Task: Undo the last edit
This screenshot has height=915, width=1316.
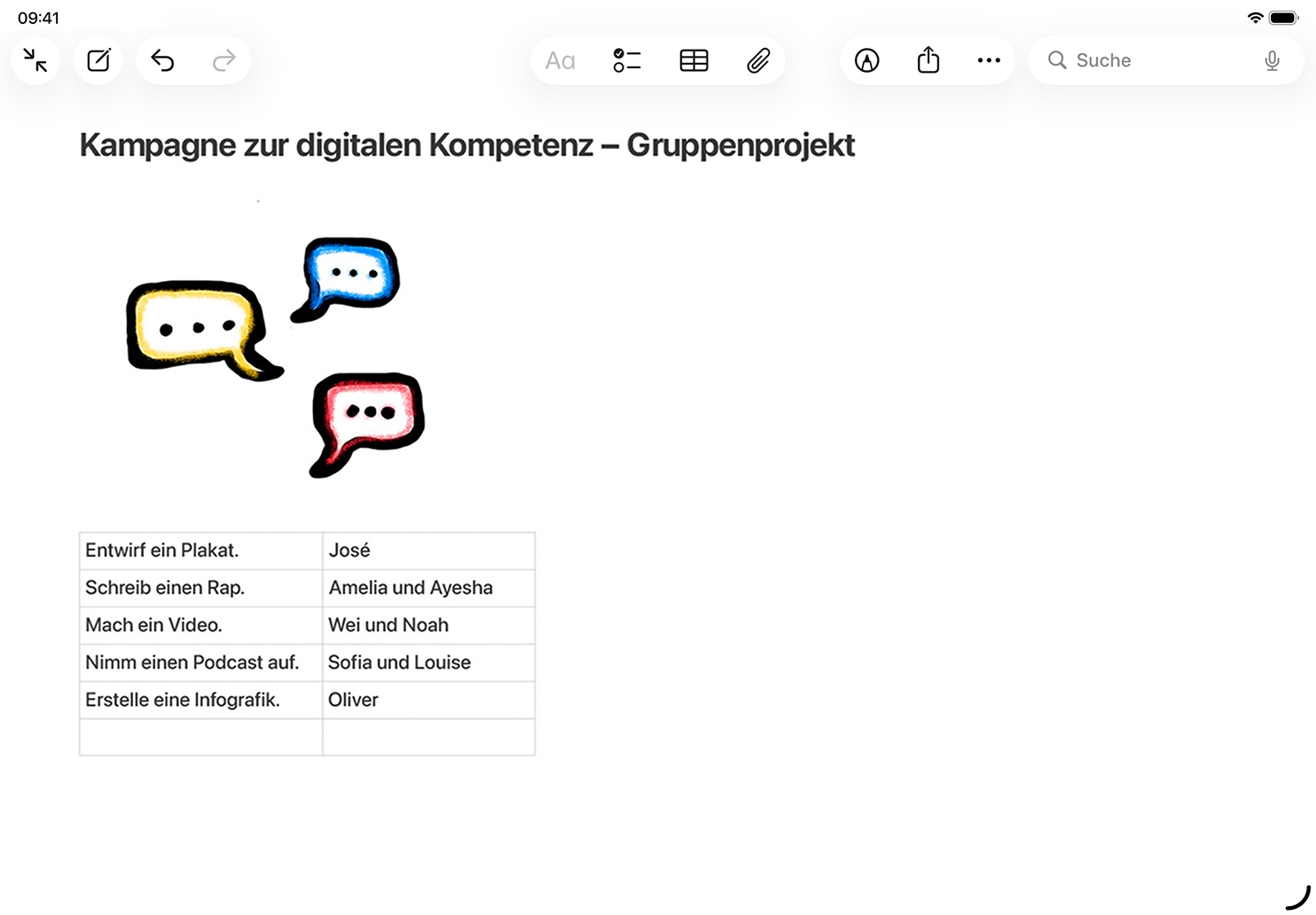Action: point(162,60)
